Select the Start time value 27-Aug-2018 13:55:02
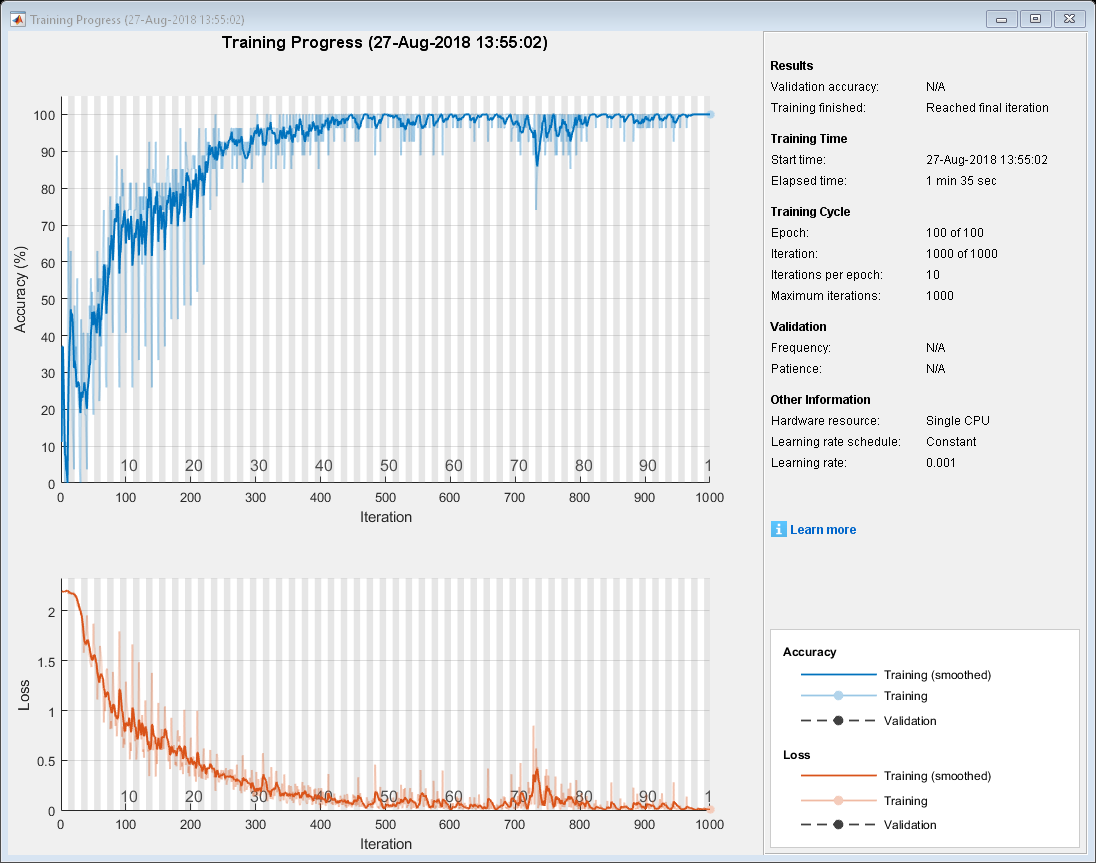 click(x=987, y=159)
